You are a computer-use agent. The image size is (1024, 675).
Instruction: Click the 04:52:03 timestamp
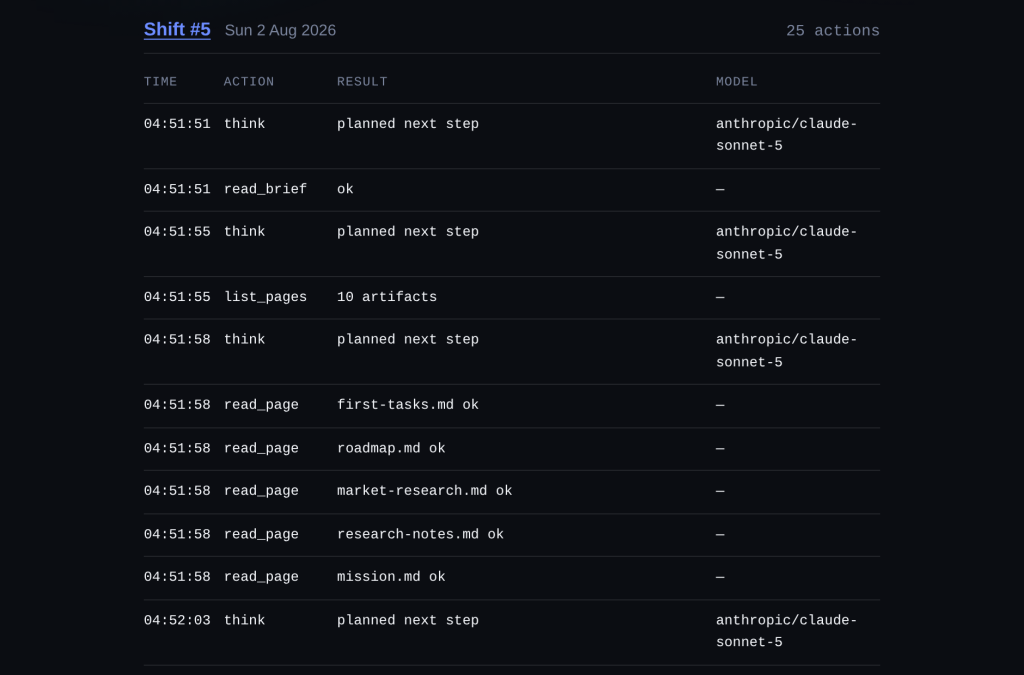177,620
